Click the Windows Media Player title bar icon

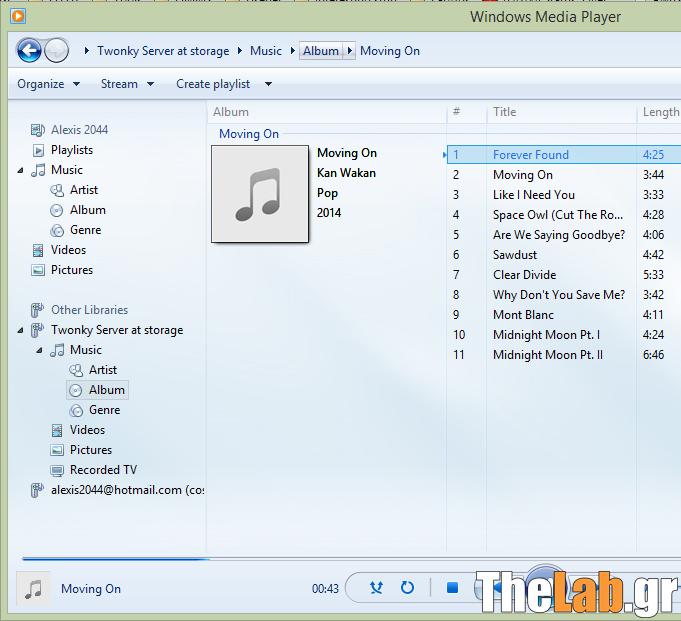point(18,17)
